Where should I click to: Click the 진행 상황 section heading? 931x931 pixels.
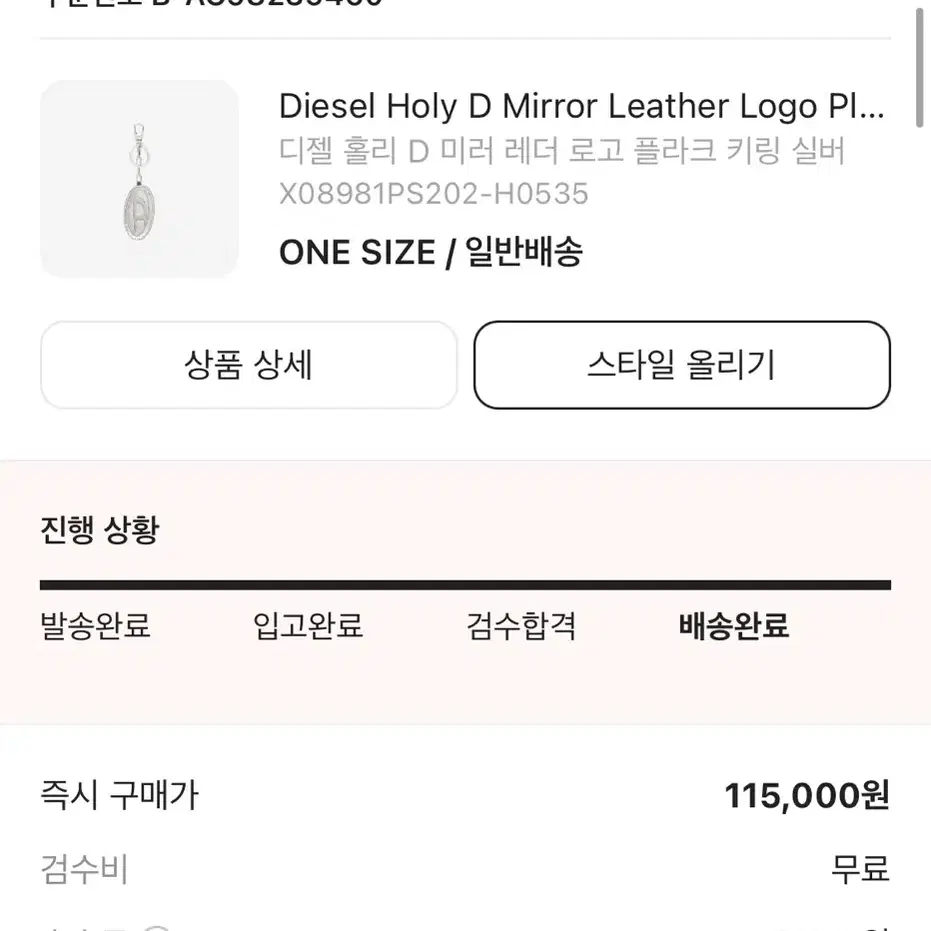click(100, 530)
